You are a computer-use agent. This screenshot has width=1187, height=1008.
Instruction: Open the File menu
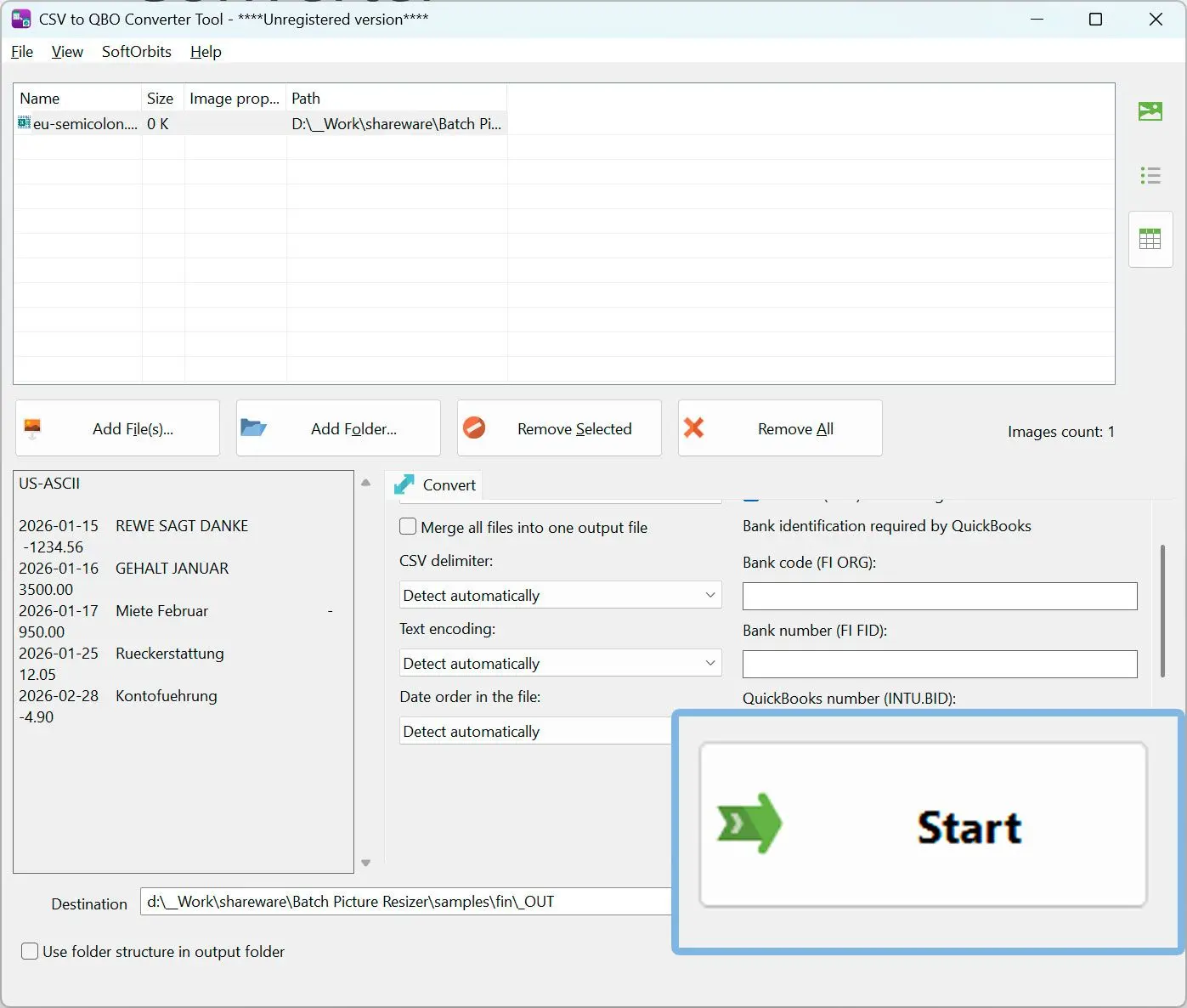[x=22, y=52]
